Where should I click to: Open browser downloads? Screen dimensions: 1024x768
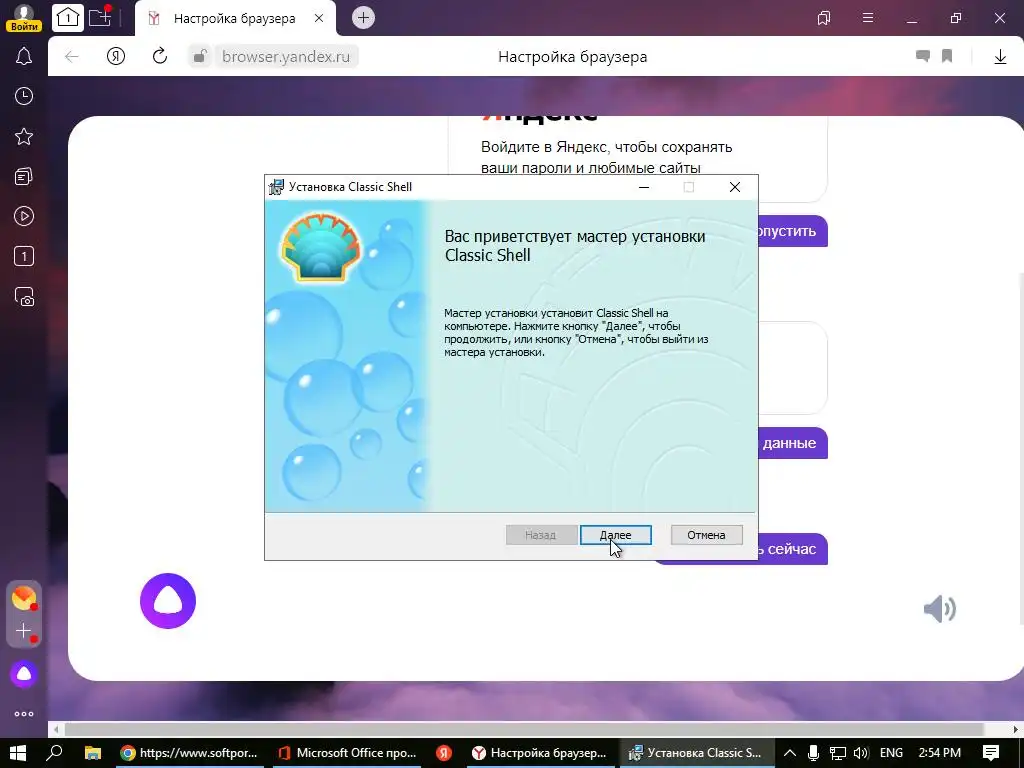tap(1000, 57)
